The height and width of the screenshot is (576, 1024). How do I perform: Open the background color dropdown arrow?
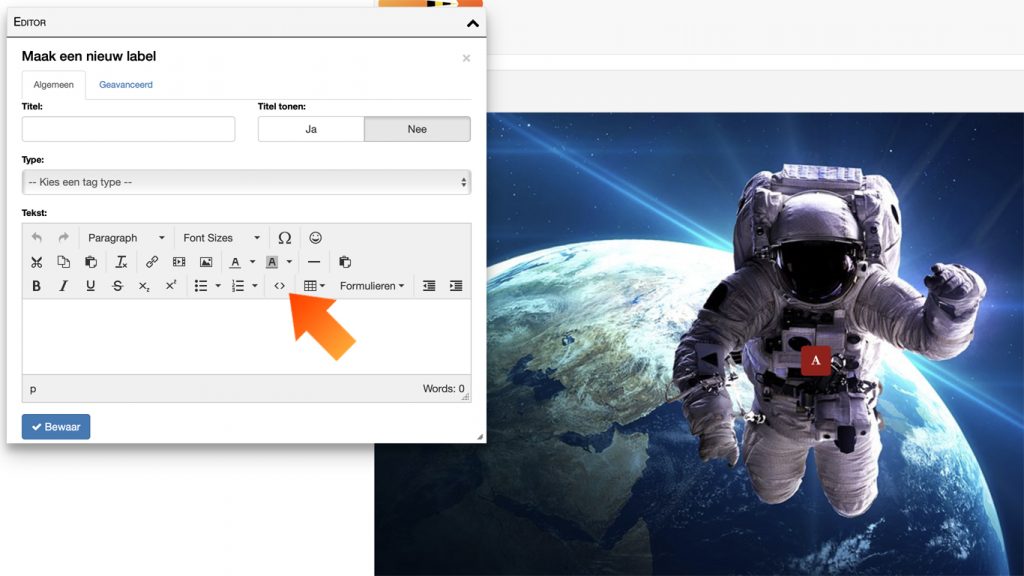tap(289, 262)
